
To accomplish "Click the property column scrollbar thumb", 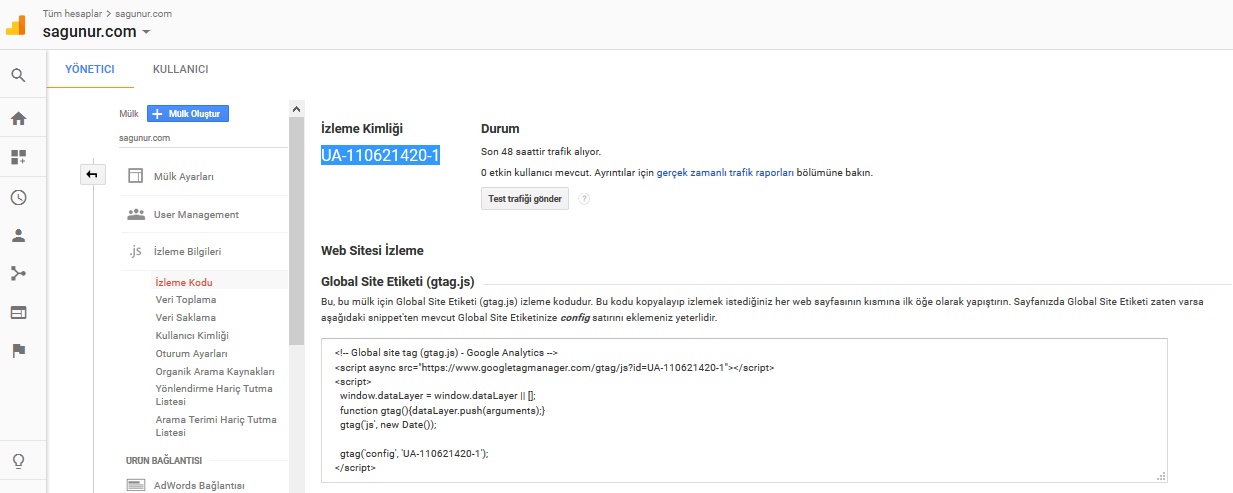I will point(295,230).
